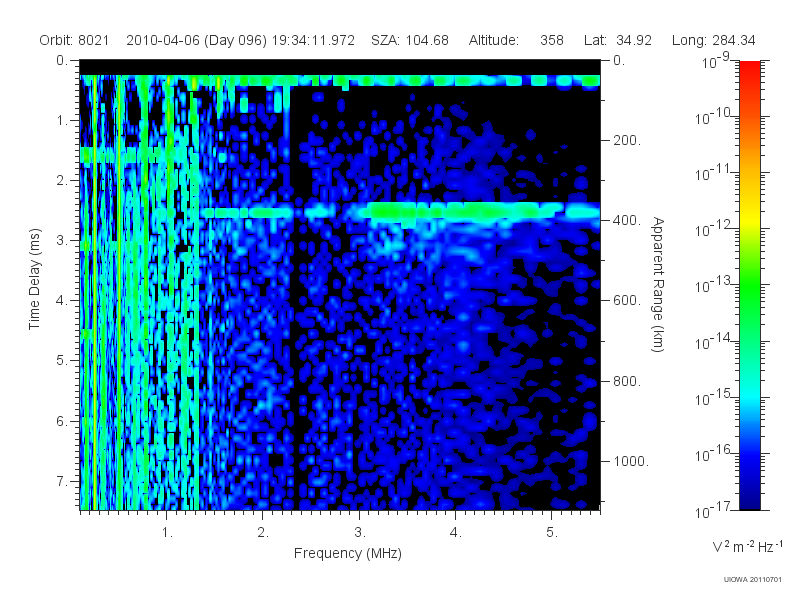The height and width of the screenshot is (600, 800).
Task: Click the 'SZA: 104.68' value
Action: 410,40
